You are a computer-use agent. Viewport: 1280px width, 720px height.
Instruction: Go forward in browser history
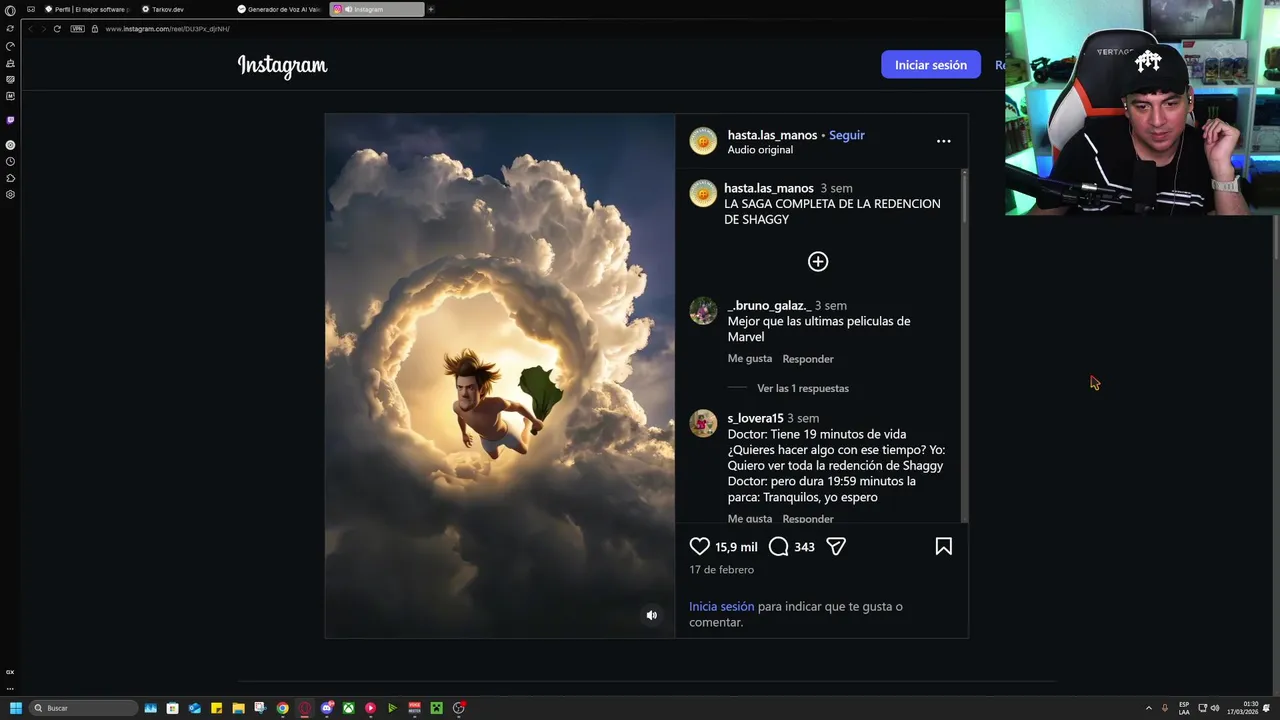tap(43, 29)
